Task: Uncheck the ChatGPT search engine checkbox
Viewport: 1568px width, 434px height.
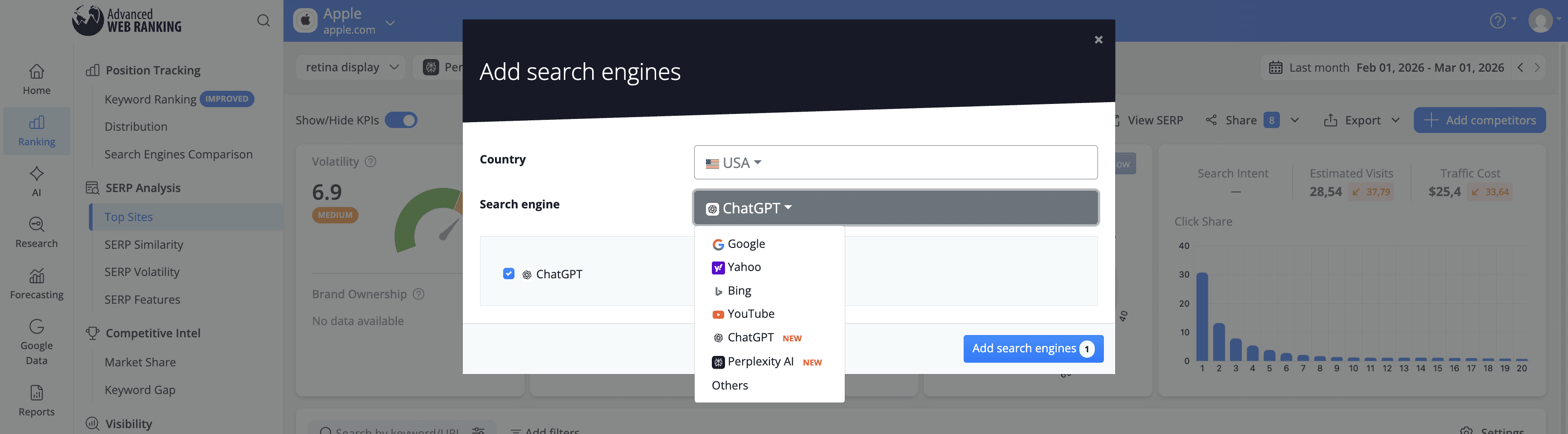Action: click(509, 274)
